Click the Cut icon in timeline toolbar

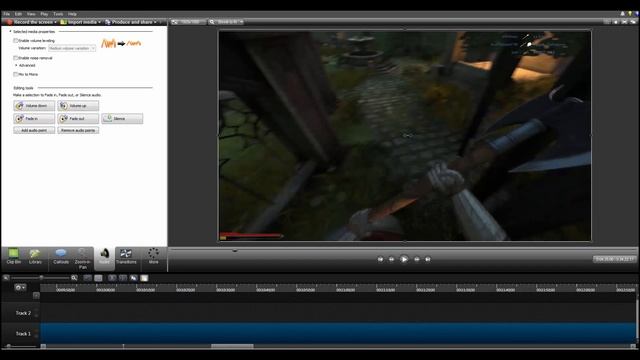pyautogui.click(x=112, y=278)
